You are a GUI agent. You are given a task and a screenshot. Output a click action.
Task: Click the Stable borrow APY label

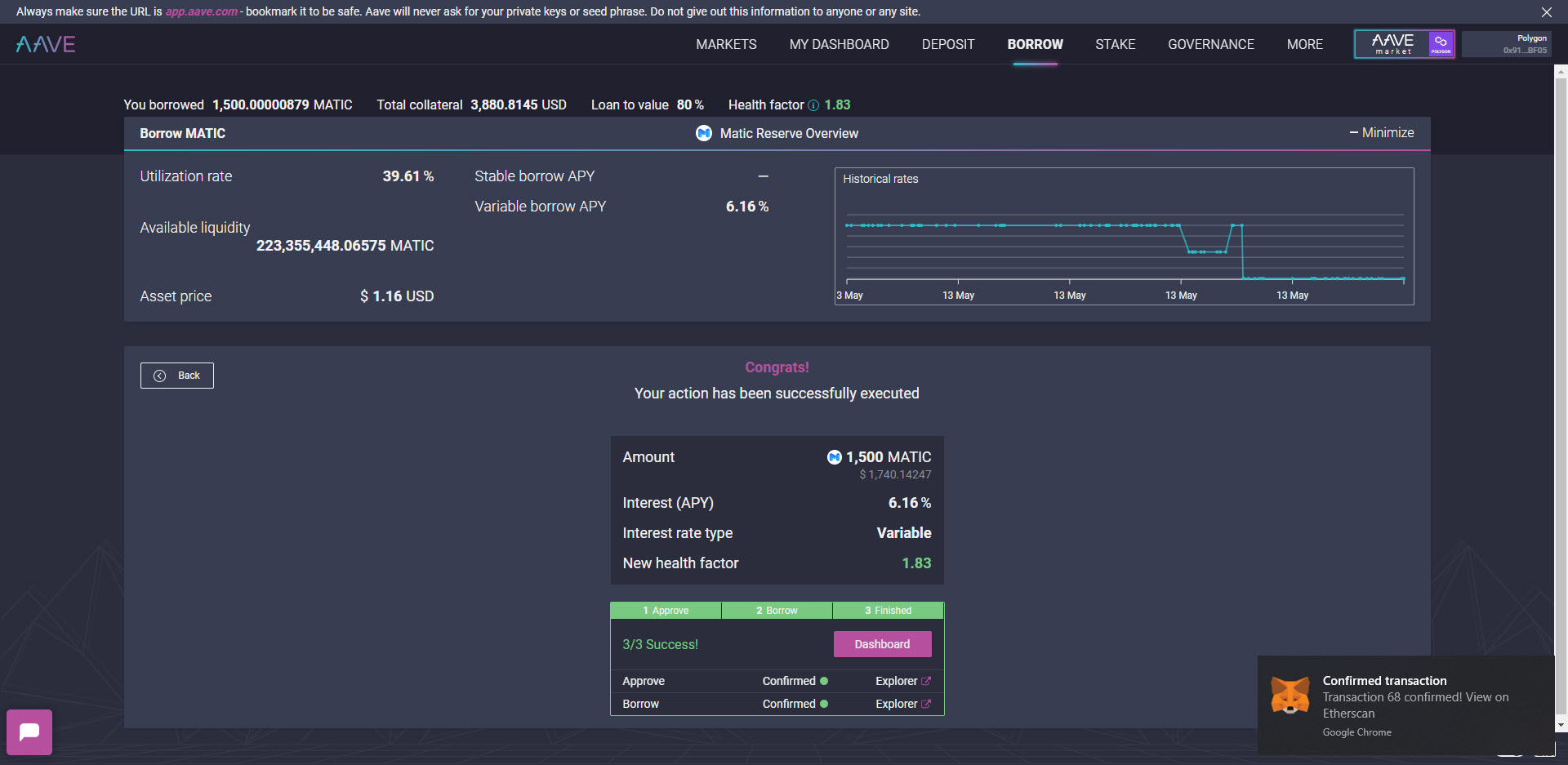534,176
